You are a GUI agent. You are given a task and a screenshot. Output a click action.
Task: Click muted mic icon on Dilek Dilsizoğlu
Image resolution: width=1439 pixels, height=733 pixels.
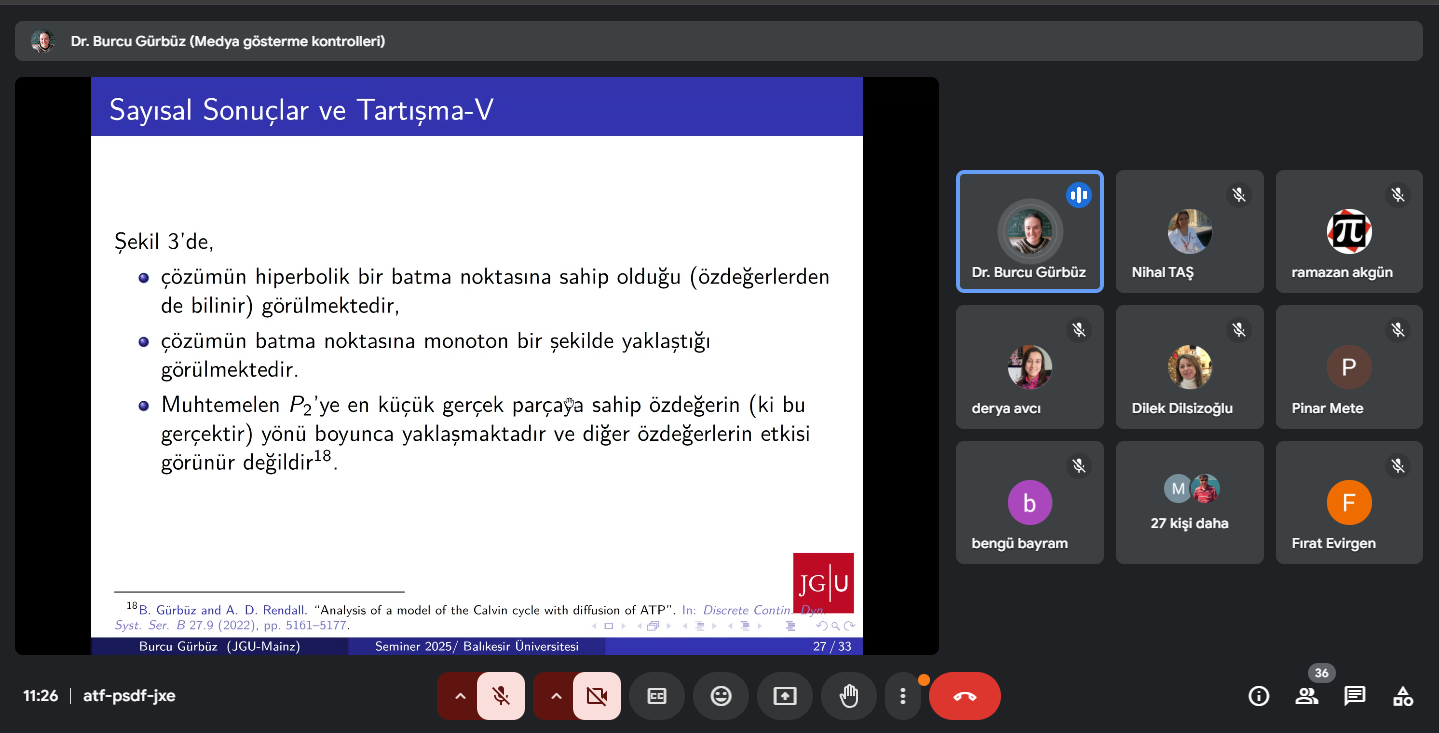[1239, 329]
